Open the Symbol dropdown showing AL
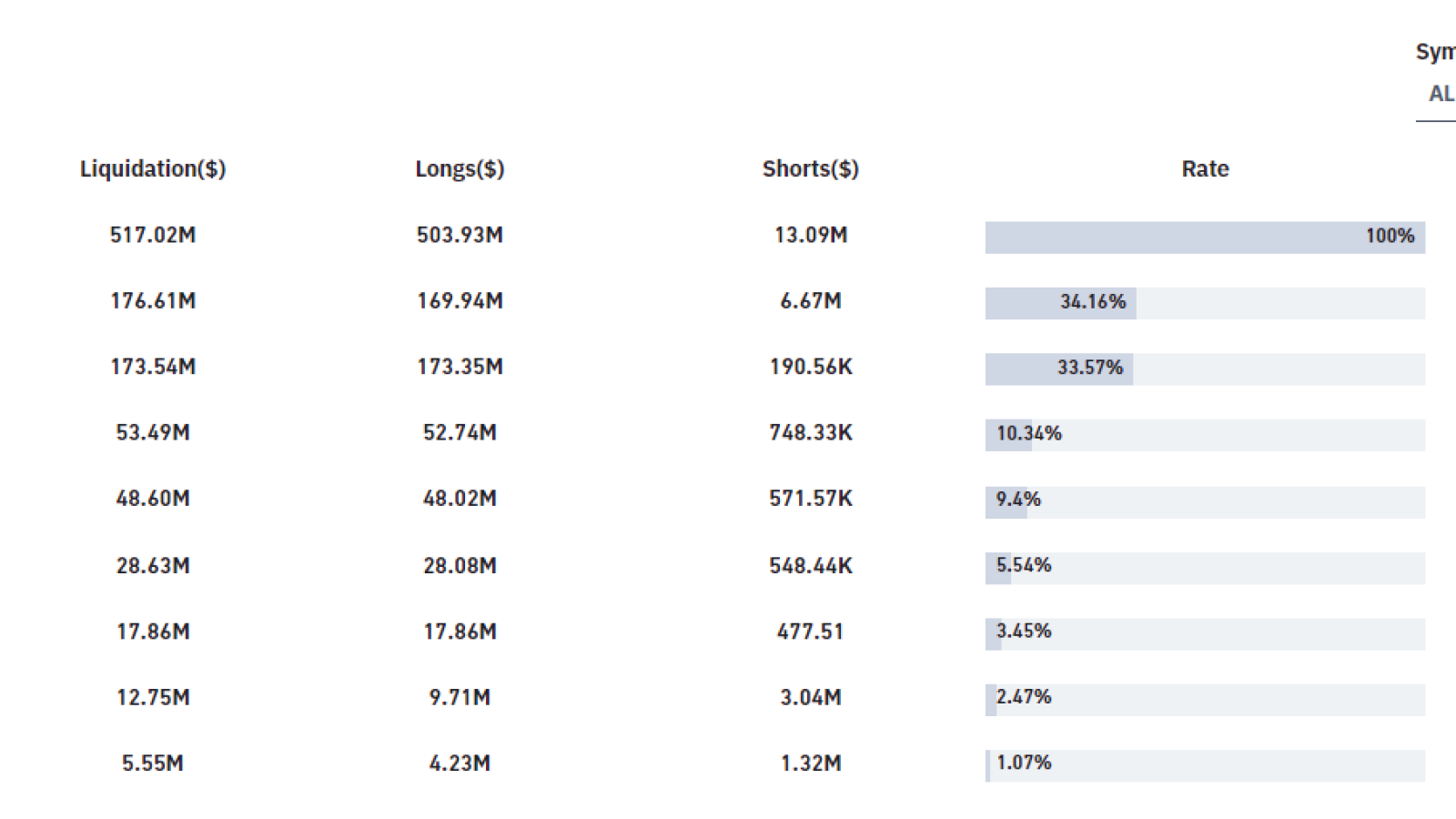The width and height of the screenshot is (1456, 819). [x=1438, y=94]
